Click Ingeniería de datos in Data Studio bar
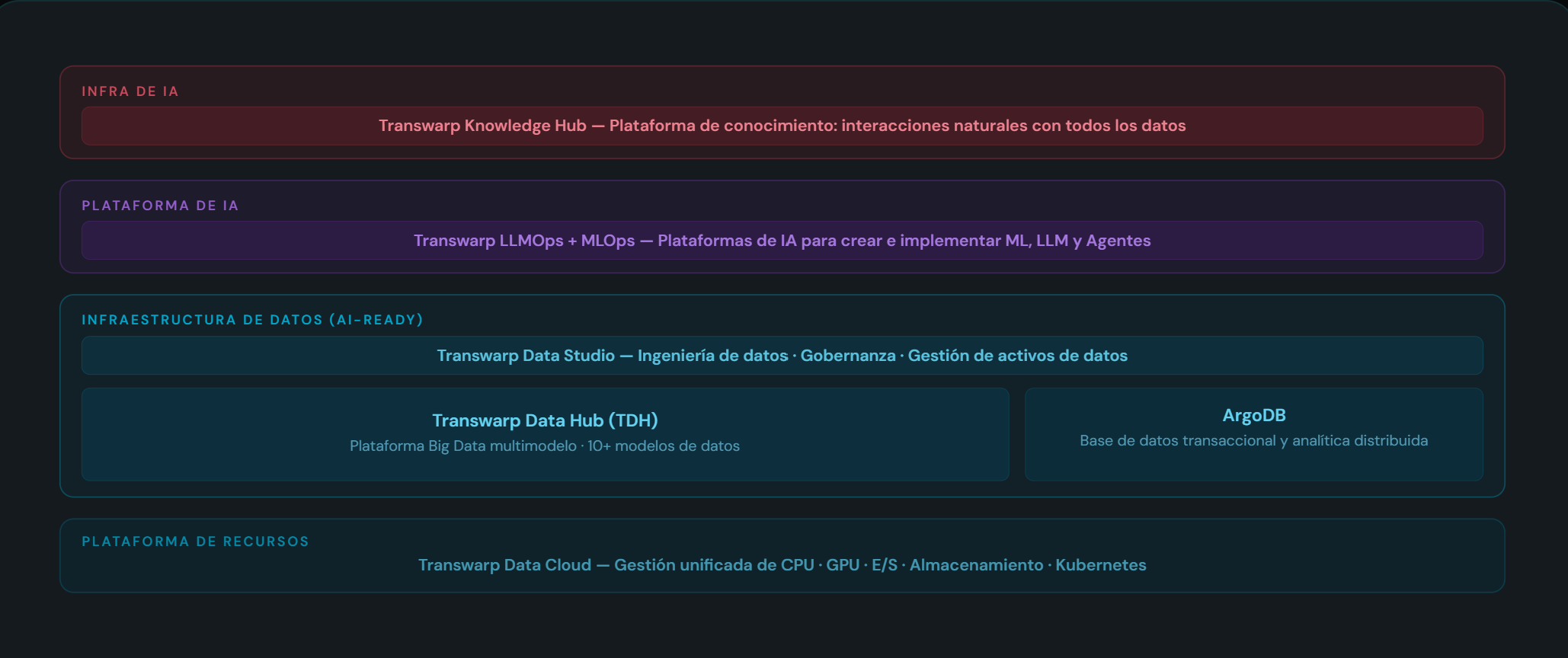Image resolution: width=1568 pixels, height=658 pixels. tap(712, 356)
